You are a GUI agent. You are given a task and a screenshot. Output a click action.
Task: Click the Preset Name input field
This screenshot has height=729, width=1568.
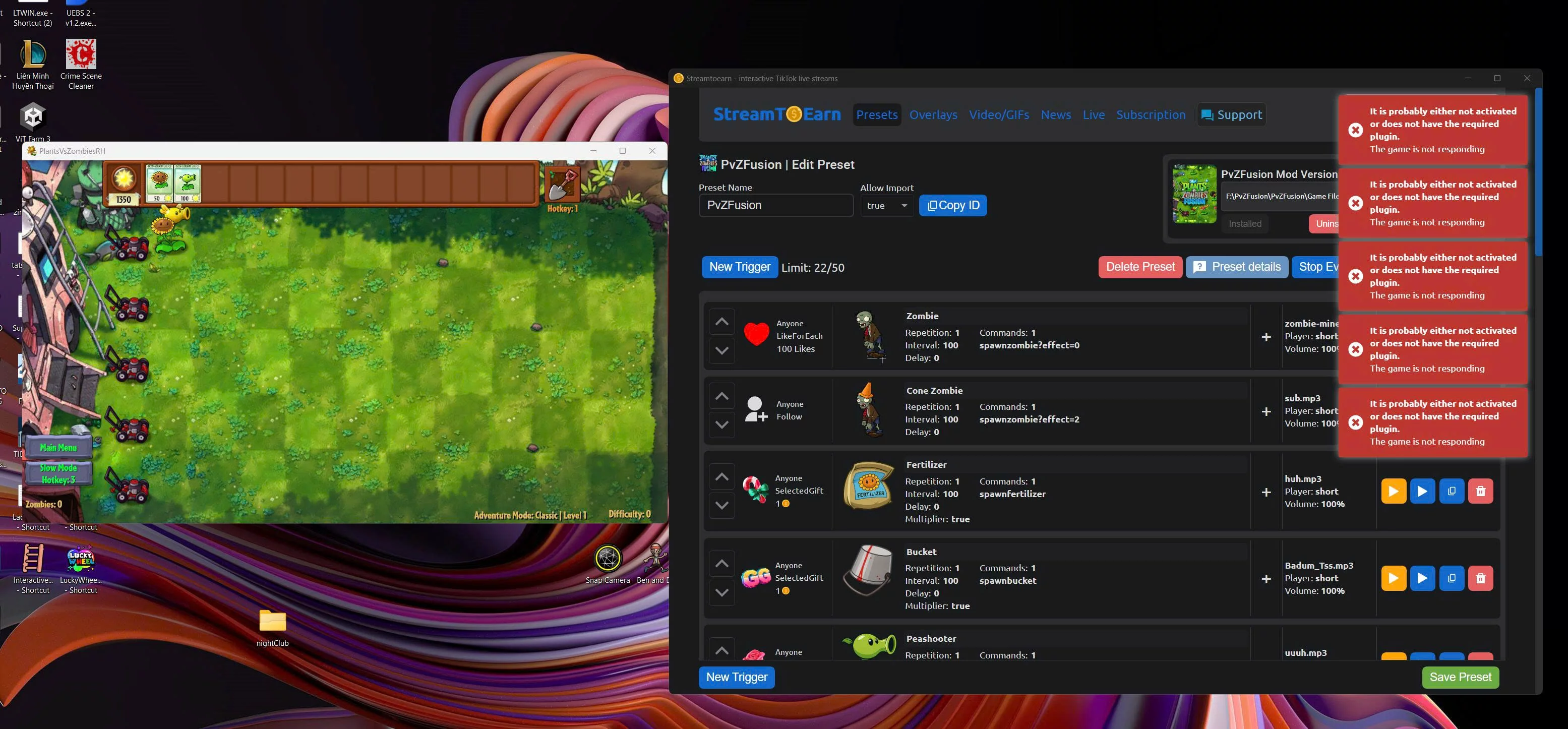click(x=775, y=206)
